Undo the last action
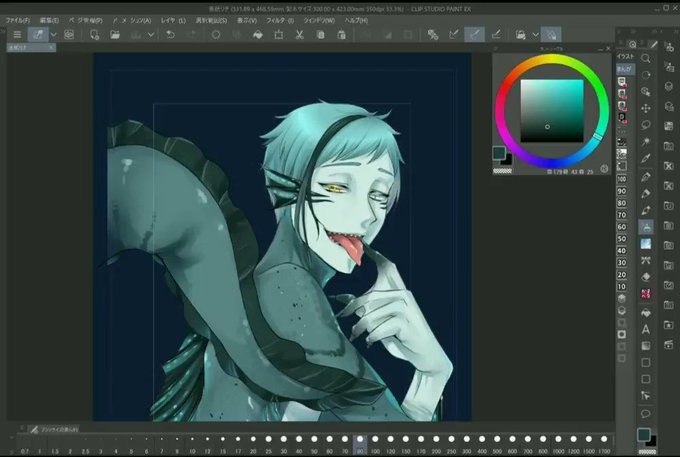This screenshot has height=457, width=680. coord(170,35)
